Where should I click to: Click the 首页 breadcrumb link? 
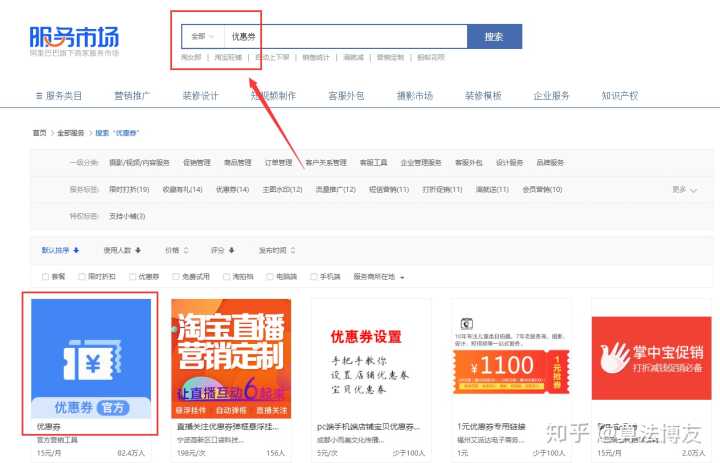[x=39, y=132]
